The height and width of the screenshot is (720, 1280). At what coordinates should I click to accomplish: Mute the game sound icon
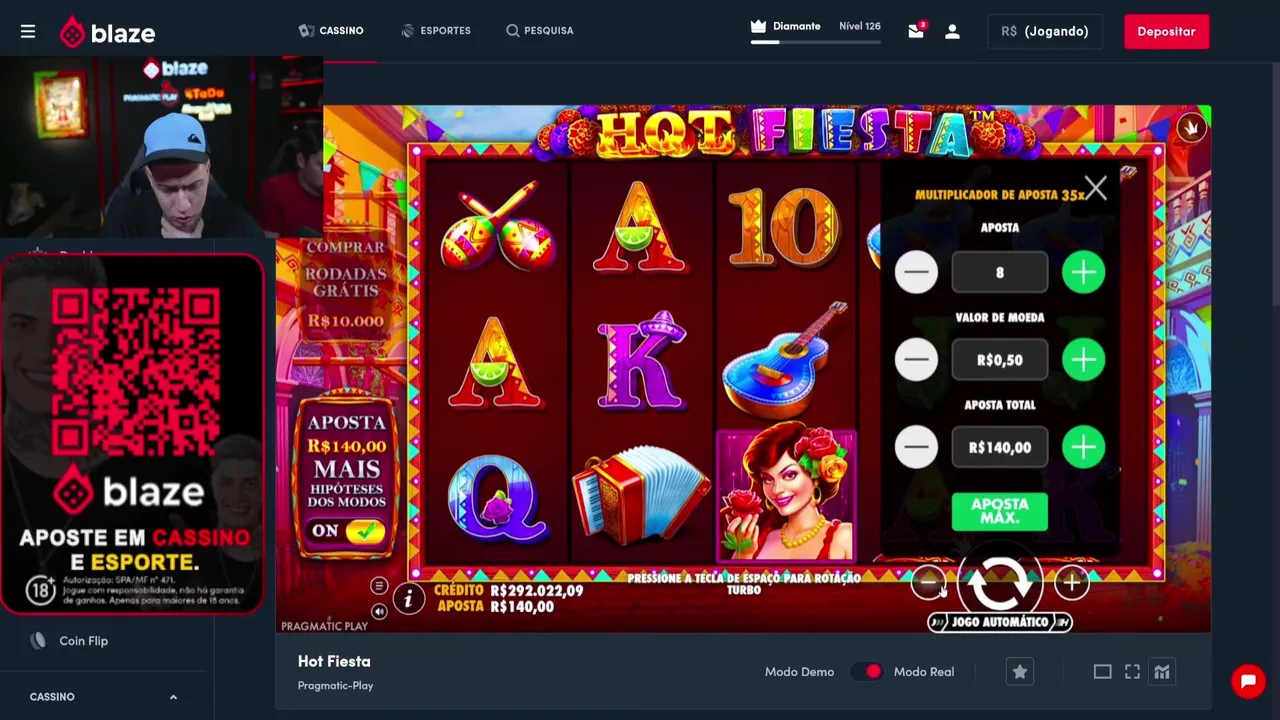(379, 611)
